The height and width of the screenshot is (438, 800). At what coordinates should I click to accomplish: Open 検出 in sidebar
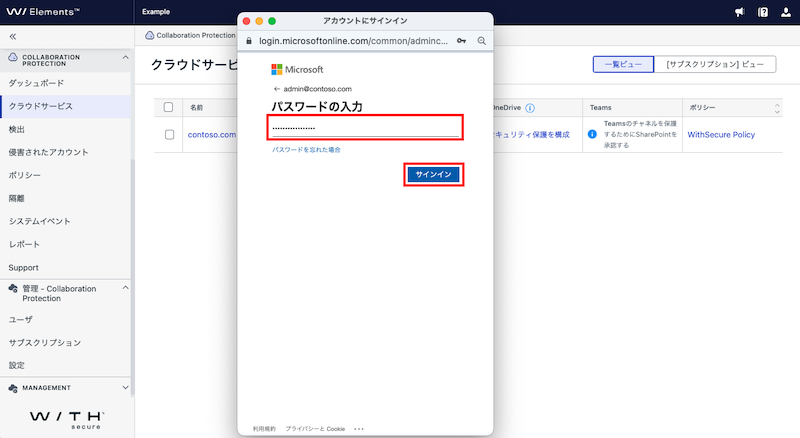click(x=65, y=130)
